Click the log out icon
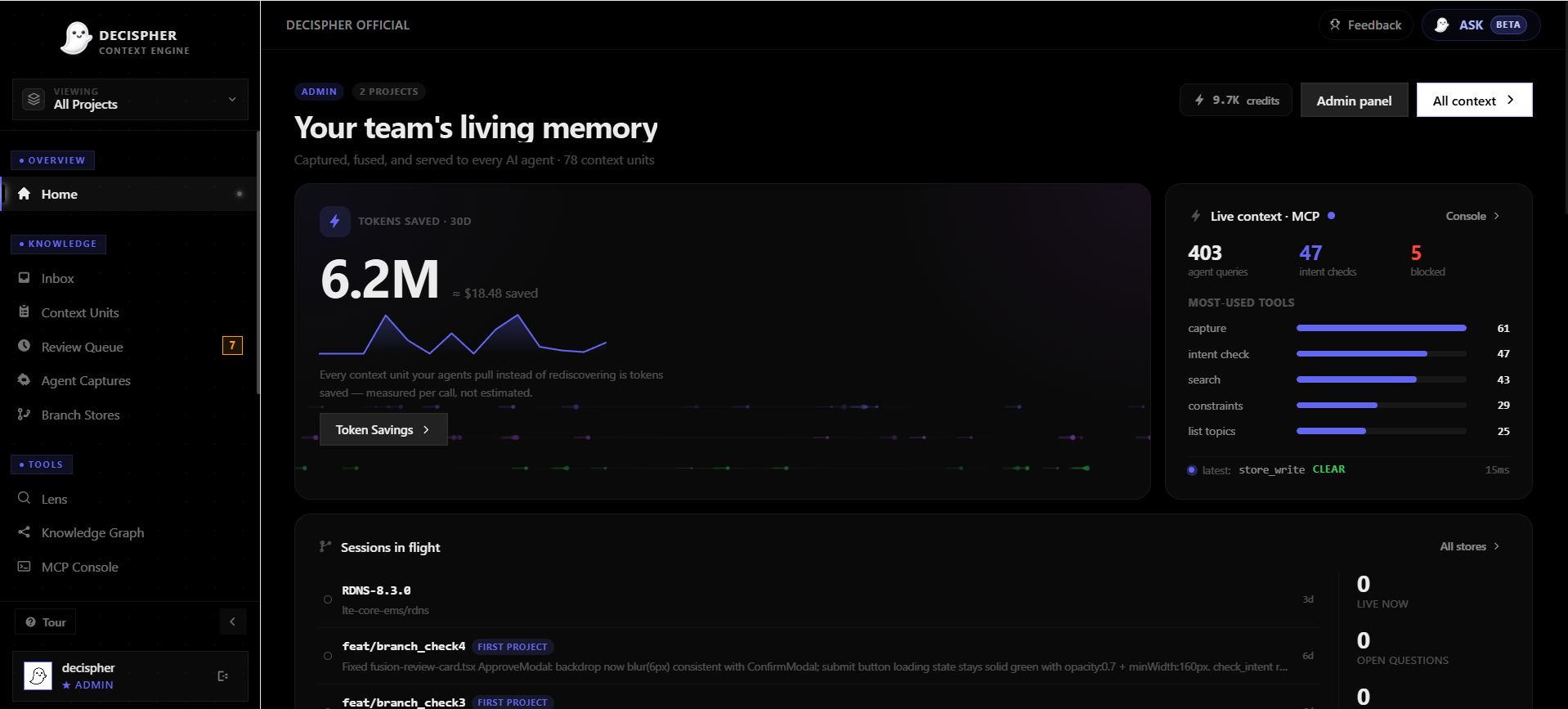Image resolution: width=1568 pixels, height=709 pixels. (222, 676)
